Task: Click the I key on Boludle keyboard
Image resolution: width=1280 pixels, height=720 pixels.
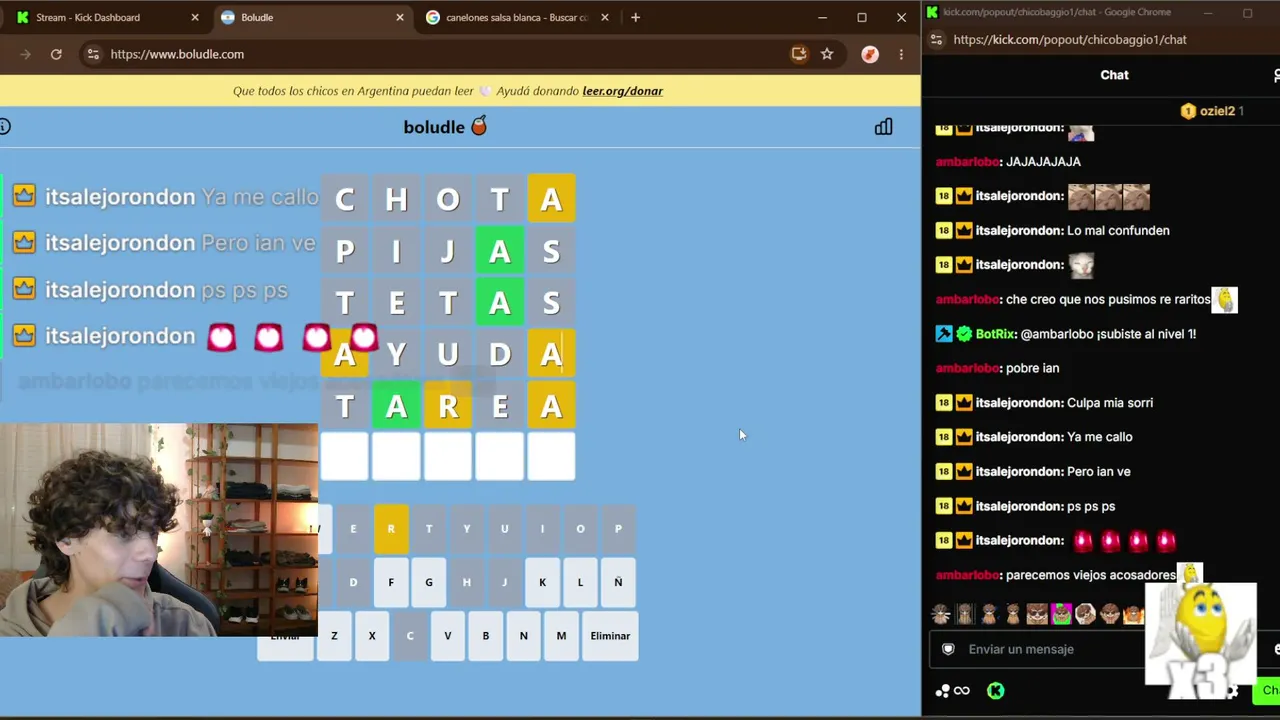Action: 542,529
